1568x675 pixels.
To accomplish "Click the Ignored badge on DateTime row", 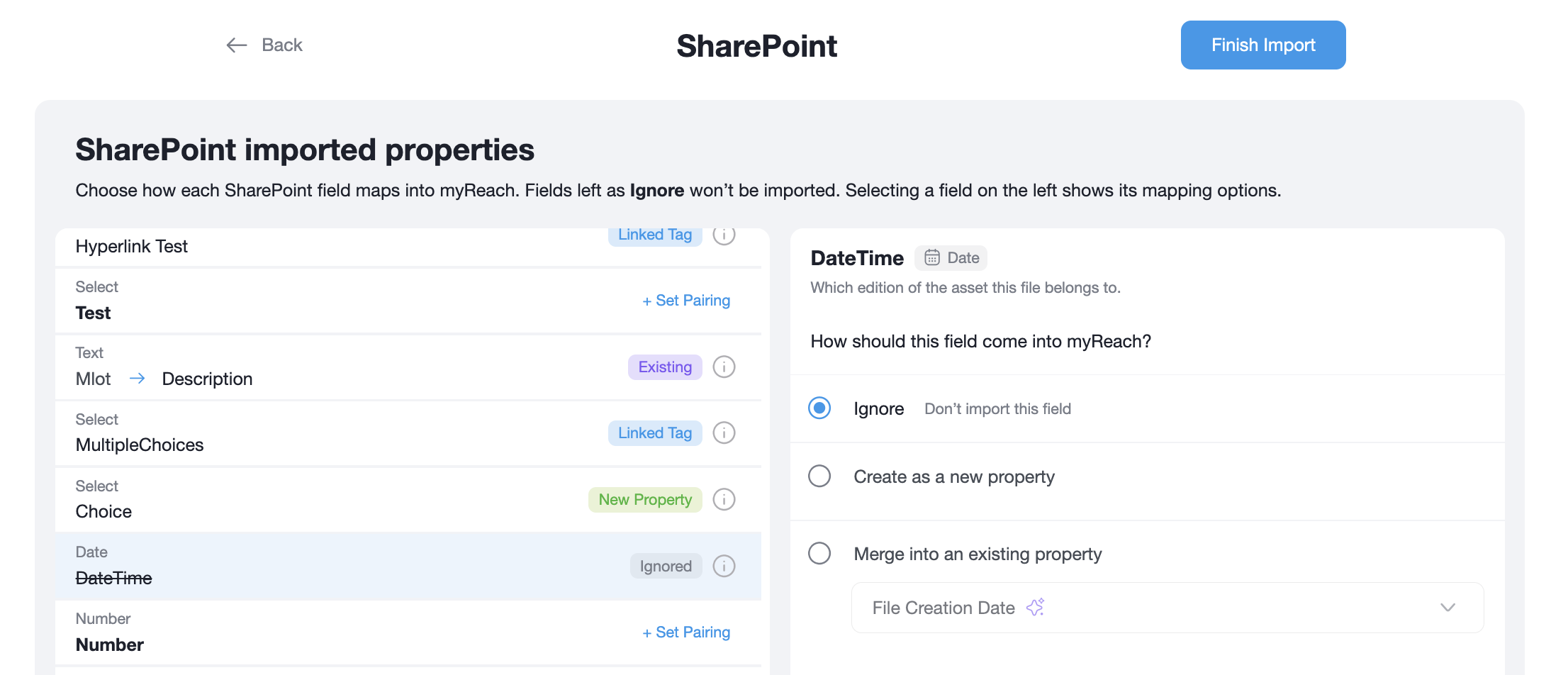I will coord(666,567).
